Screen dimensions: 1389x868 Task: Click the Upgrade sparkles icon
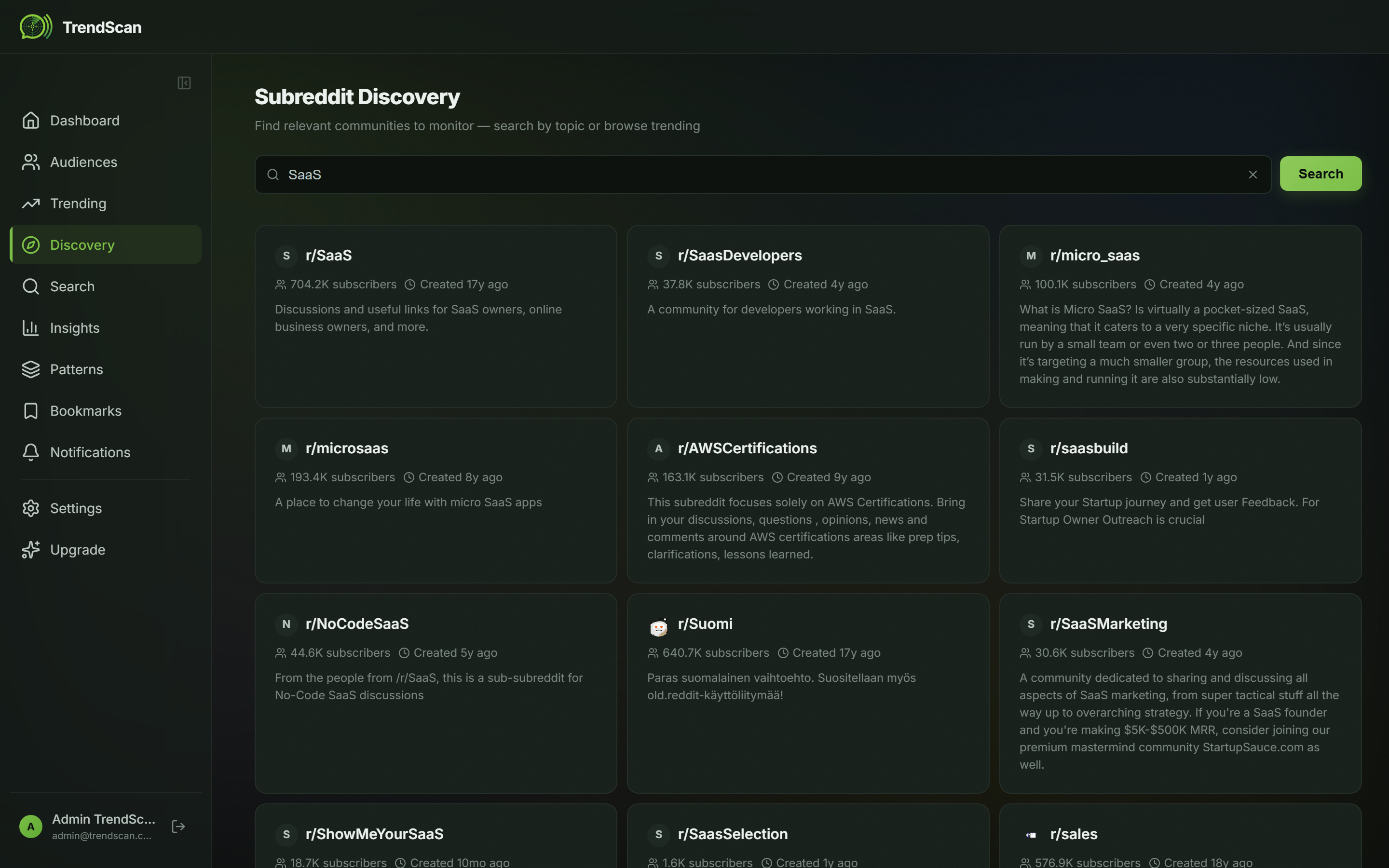click(x=31, y=549)
